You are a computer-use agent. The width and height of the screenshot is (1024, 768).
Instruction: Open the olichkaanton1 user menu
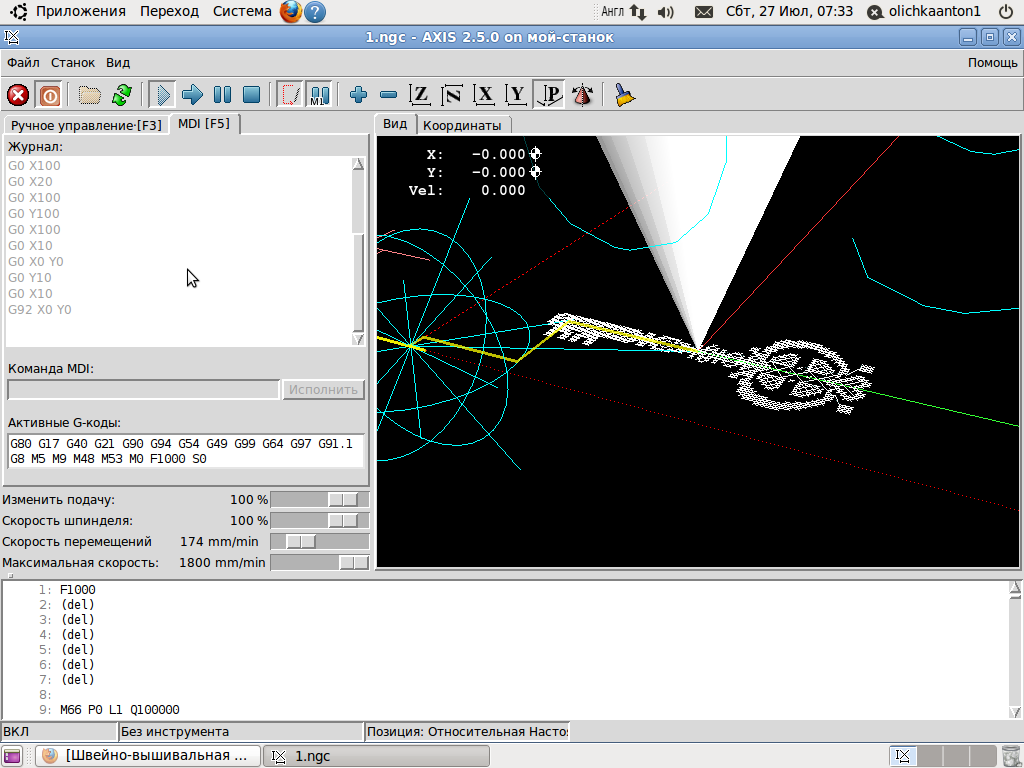point(924,12)
